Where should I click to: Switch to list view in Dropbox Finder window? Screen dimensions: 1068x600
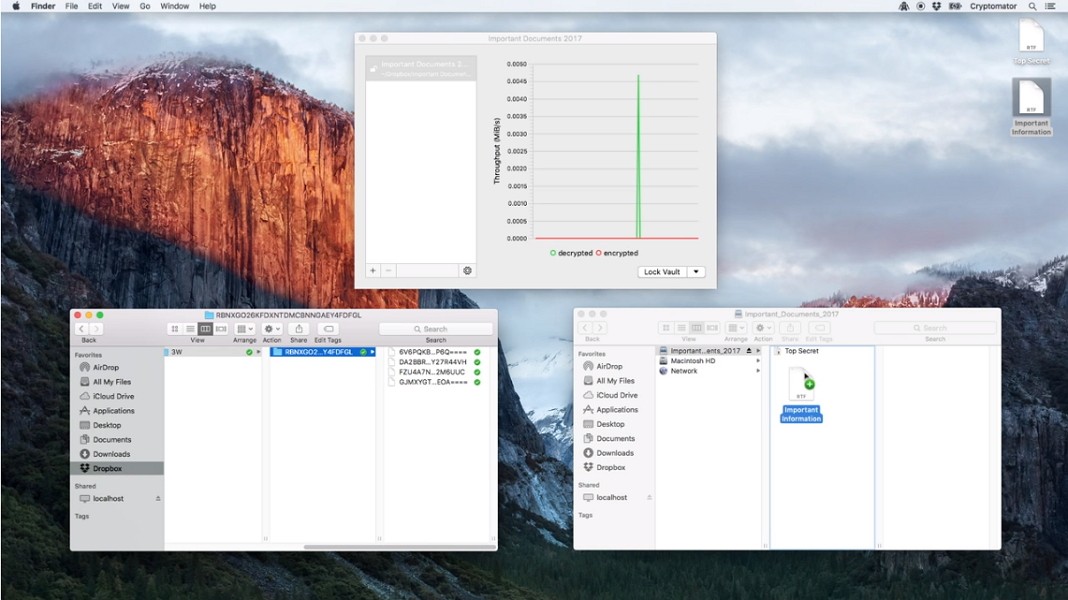point(190,329)
